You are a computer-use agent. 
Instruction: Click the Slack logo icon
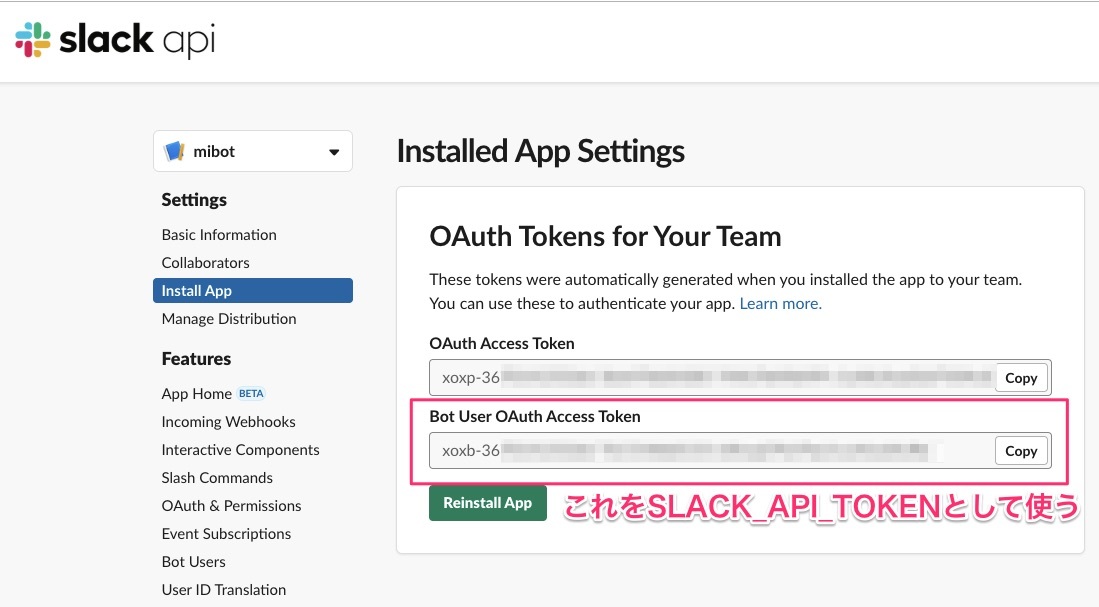33,39
